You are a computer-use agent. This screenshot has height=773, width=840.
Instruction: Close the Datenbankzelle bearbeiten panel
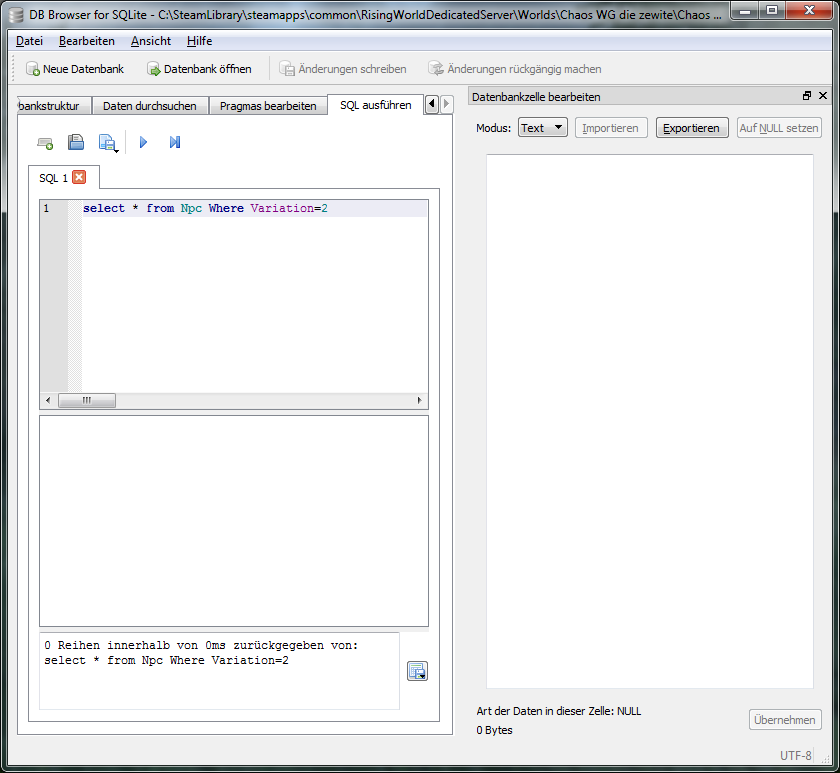click(x=823, y=96)
